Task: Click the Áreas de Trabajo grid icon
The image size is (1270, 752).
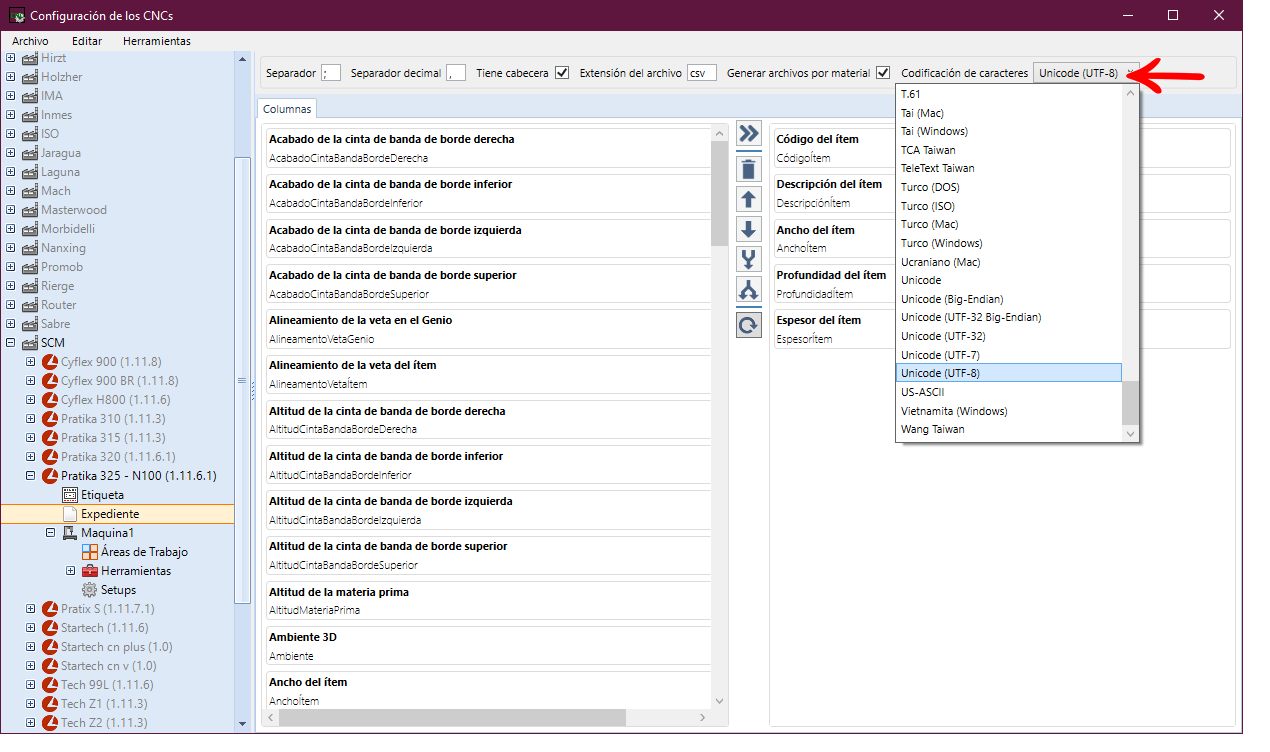Action: coord(90,552)
